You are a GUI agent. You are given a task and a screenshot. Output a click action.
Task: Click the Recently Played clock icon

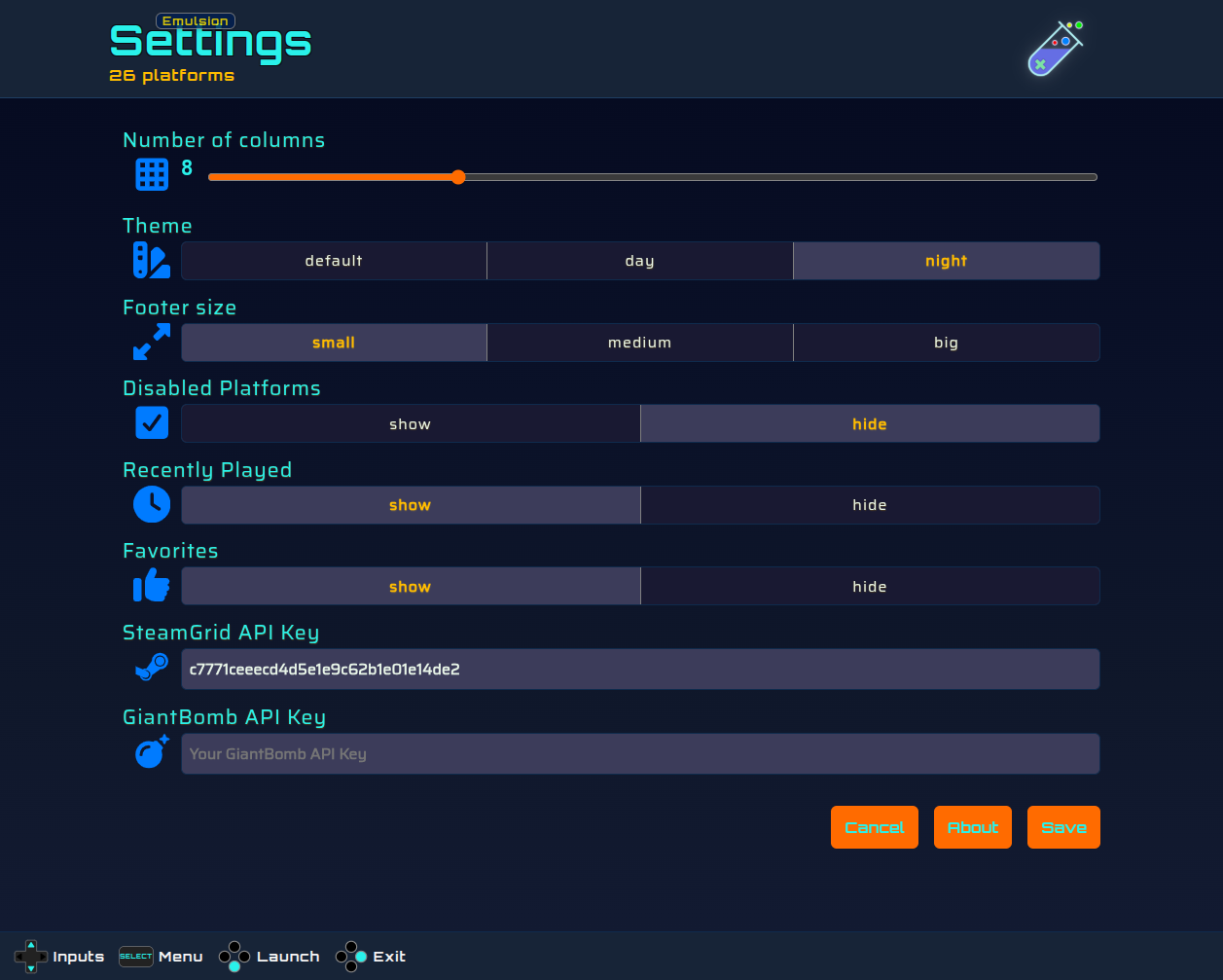152,504
